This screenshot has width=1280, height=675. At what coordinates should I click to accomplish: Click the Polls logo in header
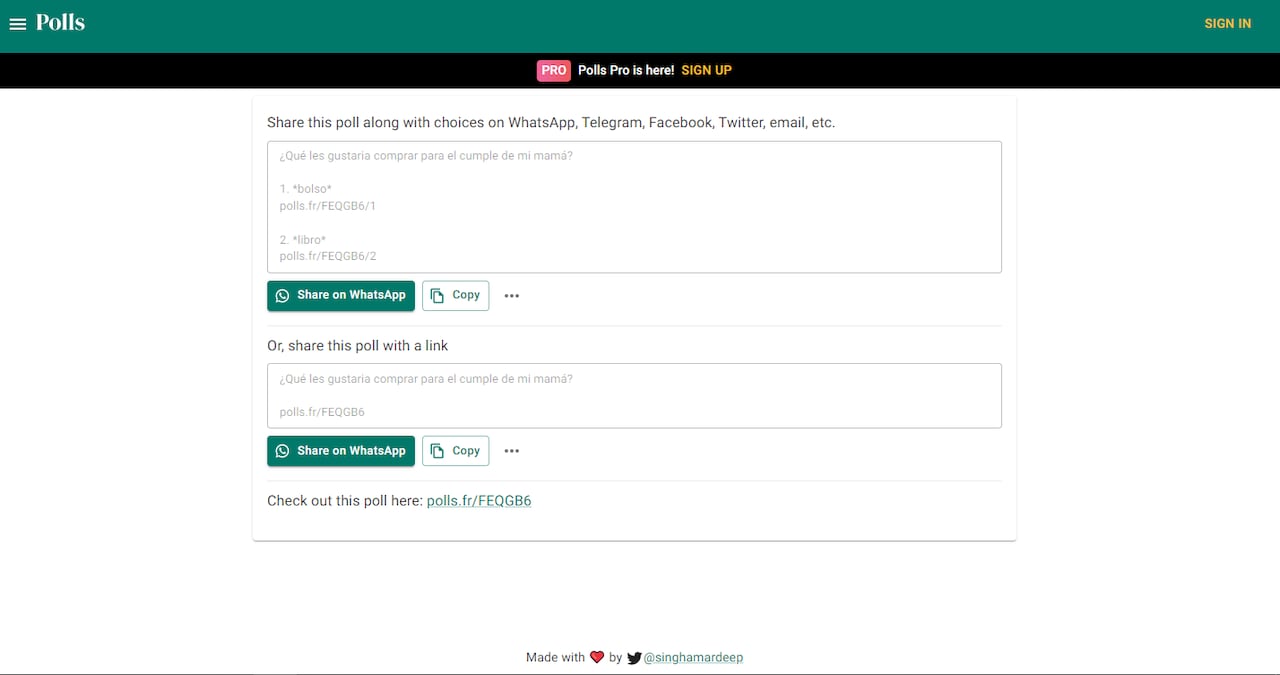[x=61, y=23]
